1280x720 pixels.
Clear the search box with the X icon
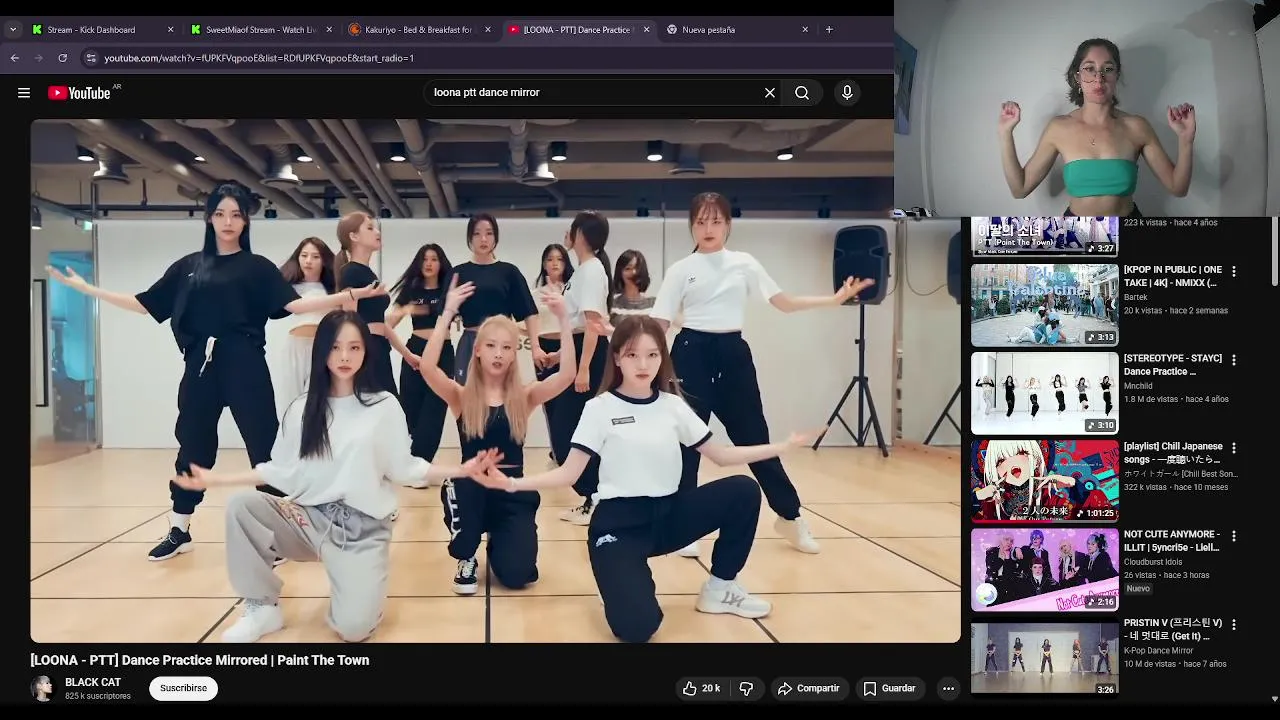click(x=770, y=93)
